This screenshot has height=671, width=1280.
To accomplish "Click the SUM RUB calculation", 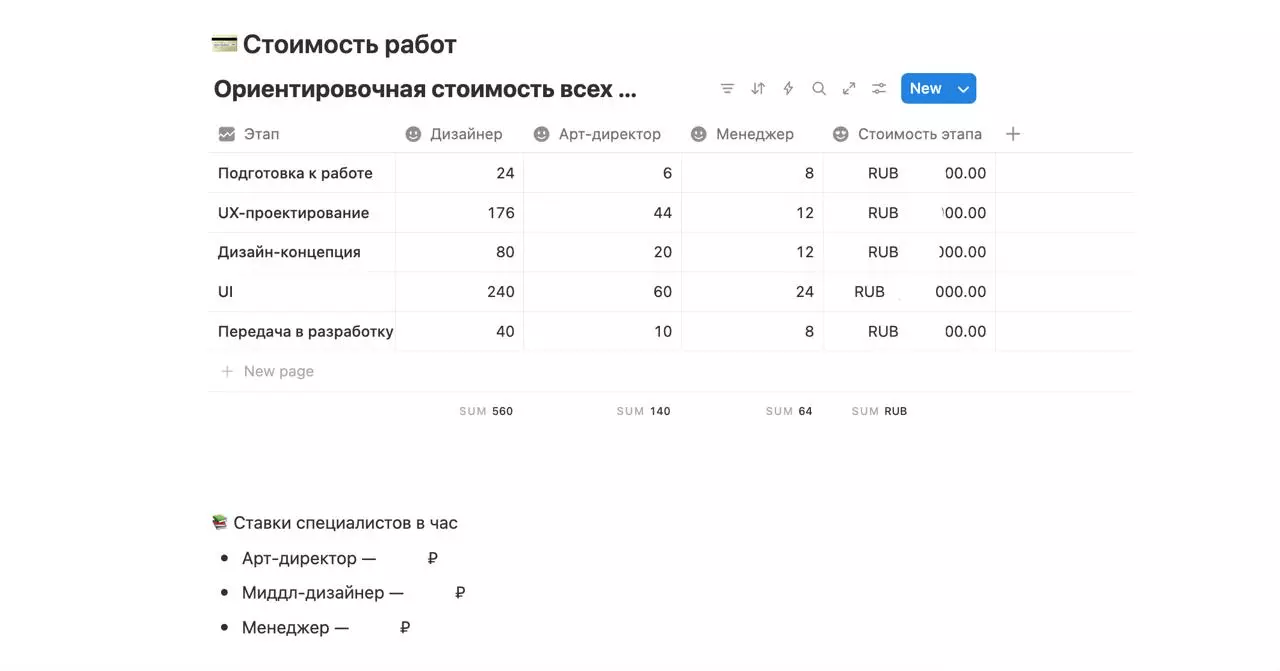I will pyautogui.click(x=879, y=411).
